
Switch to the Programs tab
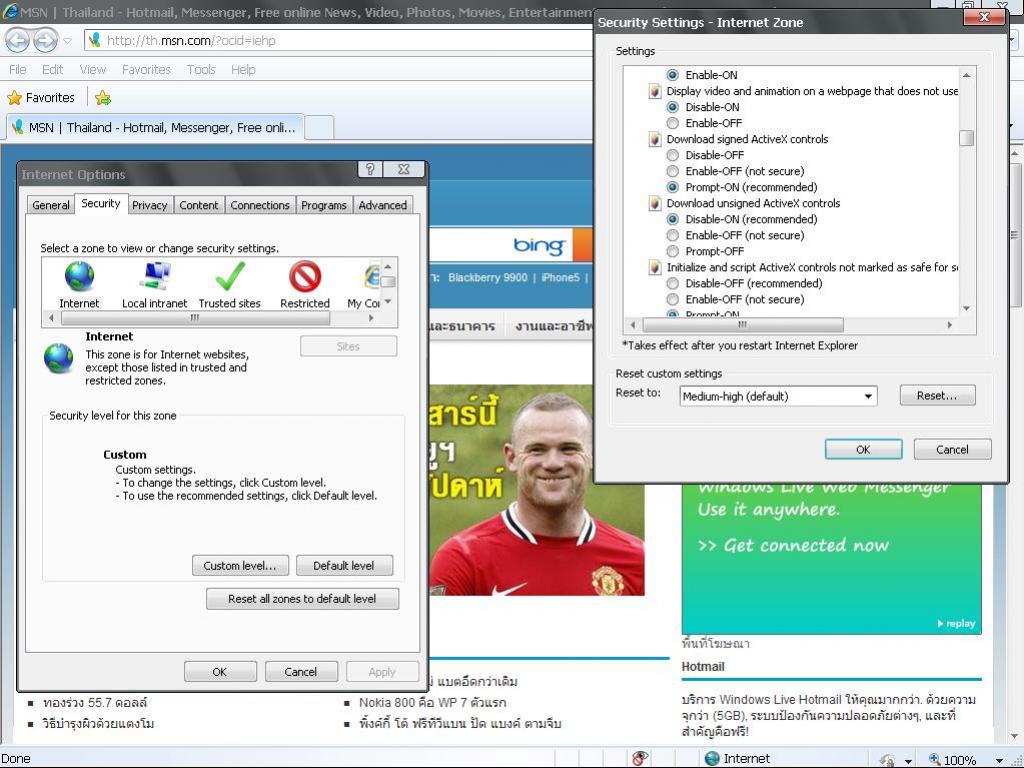click(x=324, y=205)
